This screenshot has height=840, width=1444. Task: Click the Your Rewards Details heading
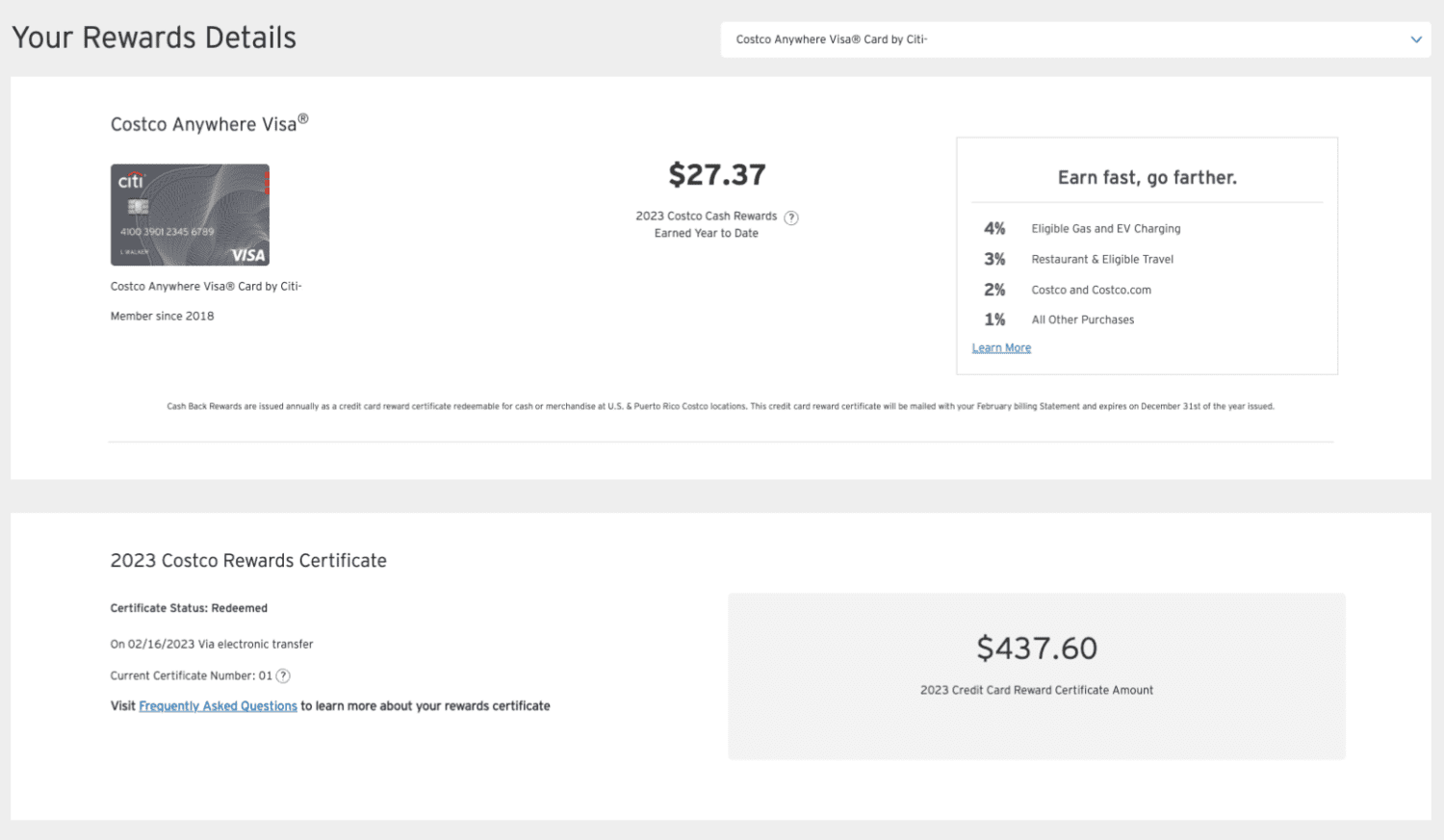154,38
